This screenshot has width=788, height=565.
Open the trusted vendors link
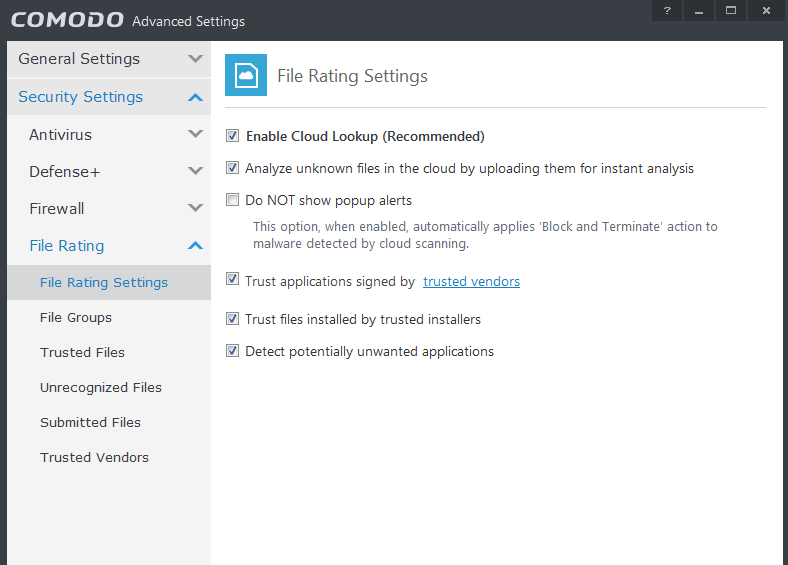(x=471, y=282)
